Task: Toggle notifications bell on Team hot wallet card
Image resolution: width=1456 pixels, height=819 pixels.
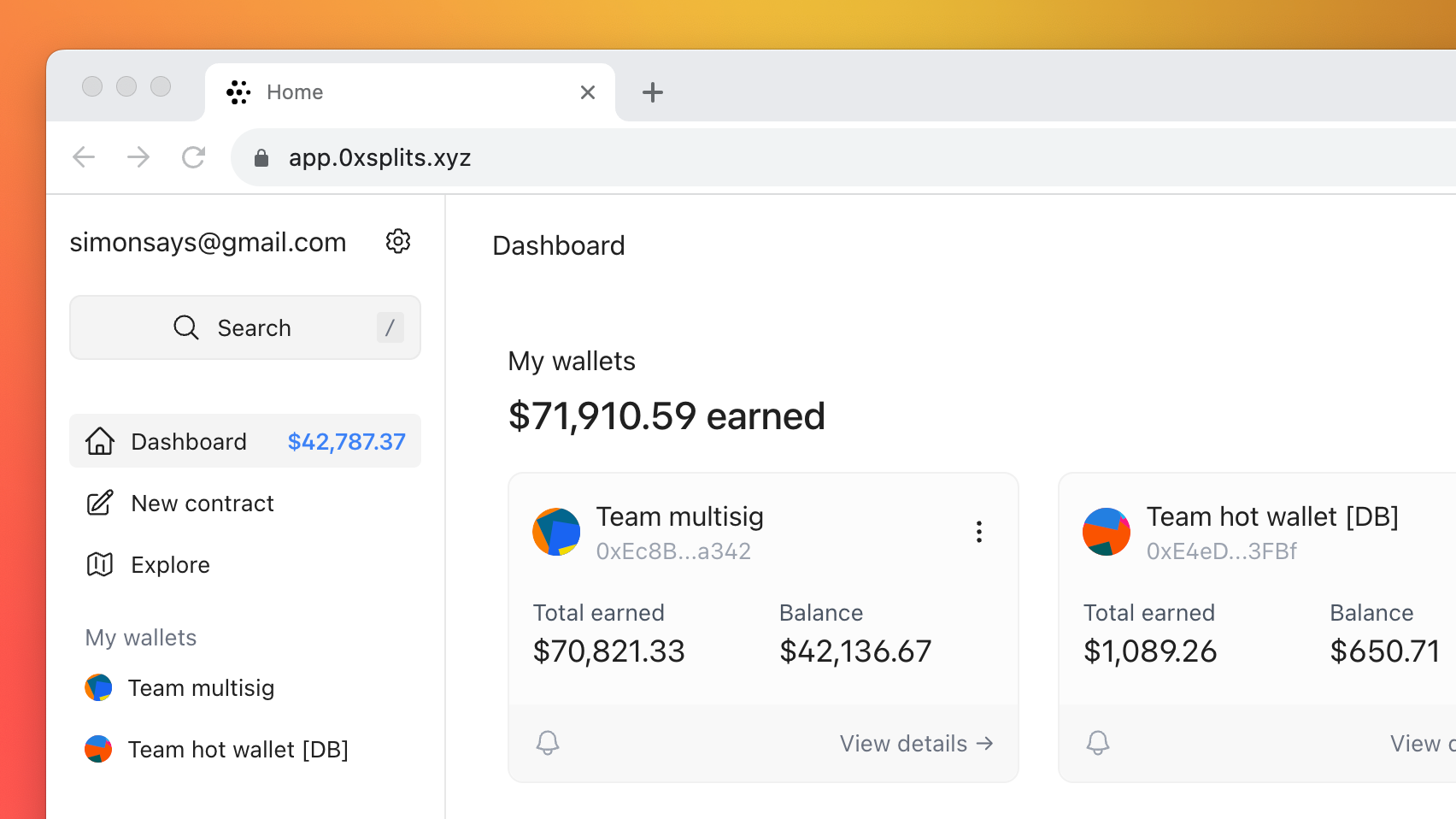Action: pyautogui.click(x=1098, y=743)
